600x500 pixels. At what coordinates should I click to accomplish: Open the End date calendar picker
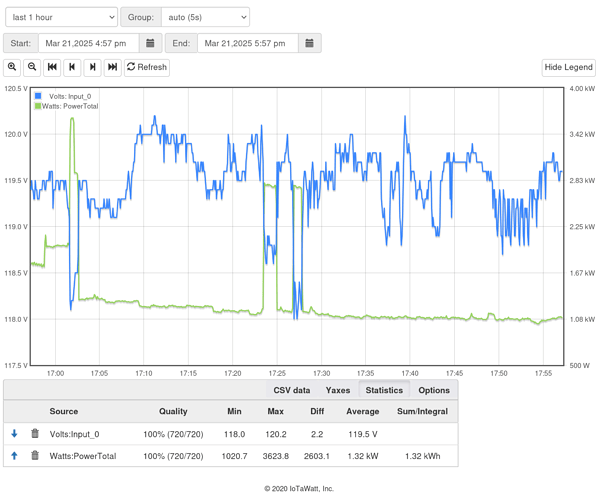310,43
